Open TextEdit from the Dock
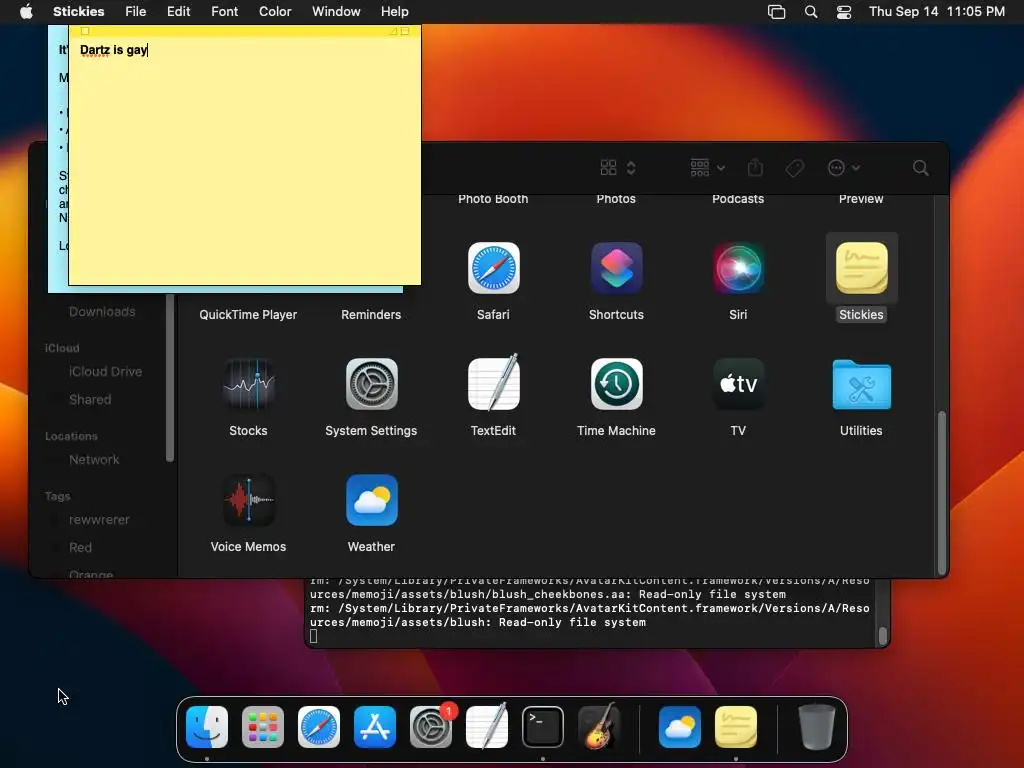1024x768 pixels. (487, 727)
